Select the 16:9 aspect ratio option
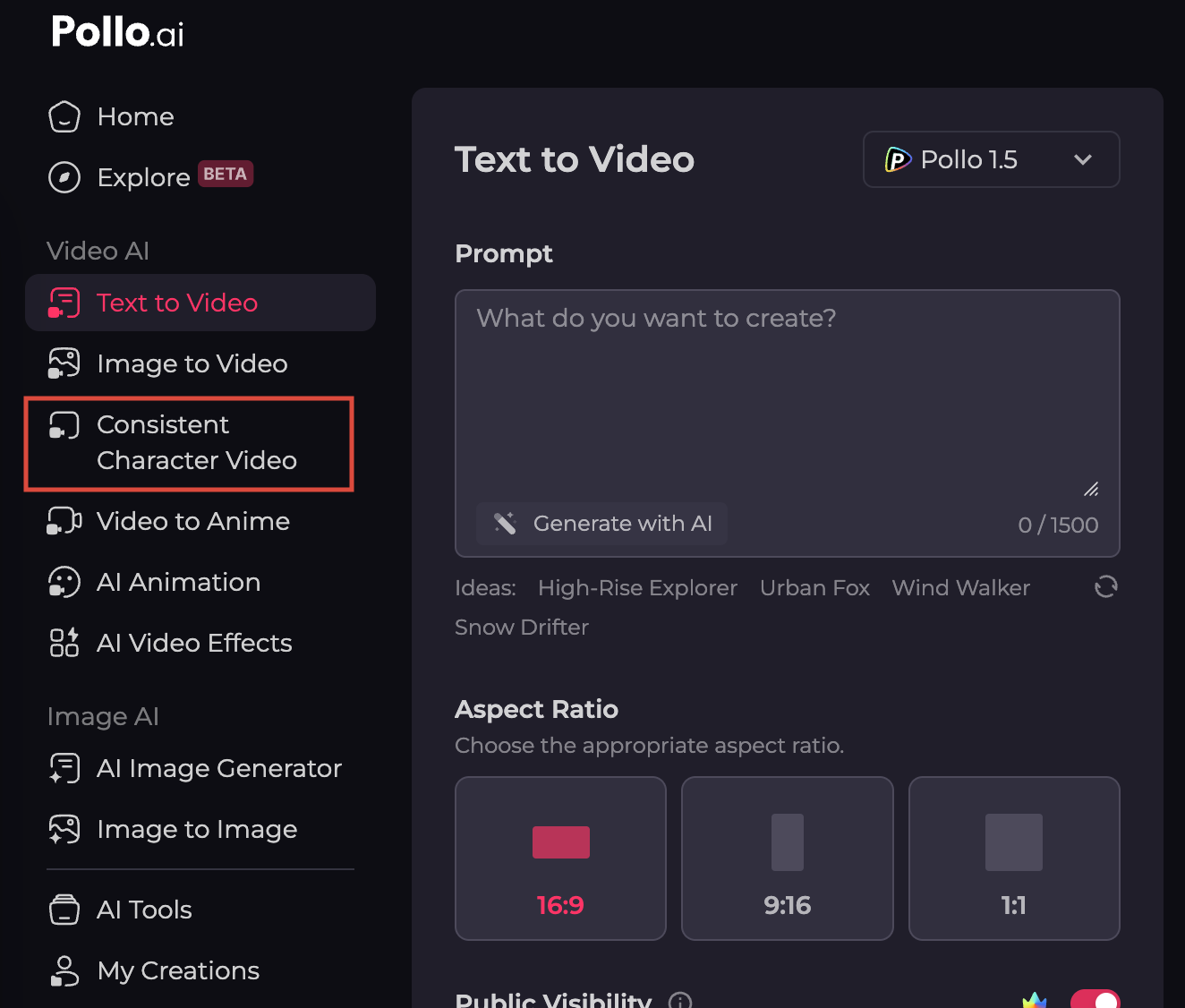The height and width of the screenshot is (1008, 1185). (560, 859)
